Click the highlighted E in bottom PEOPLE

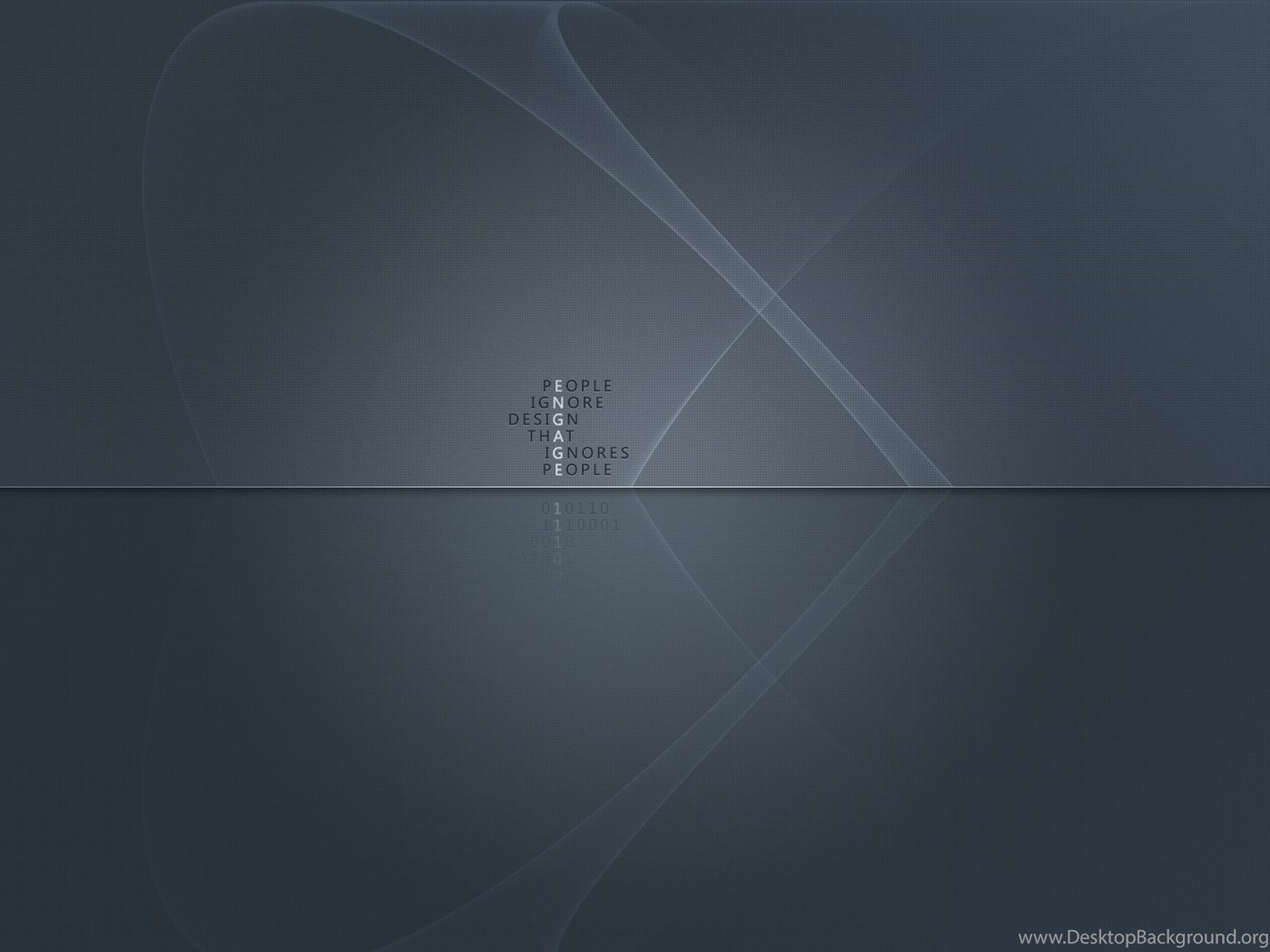(x=559, y=470)
